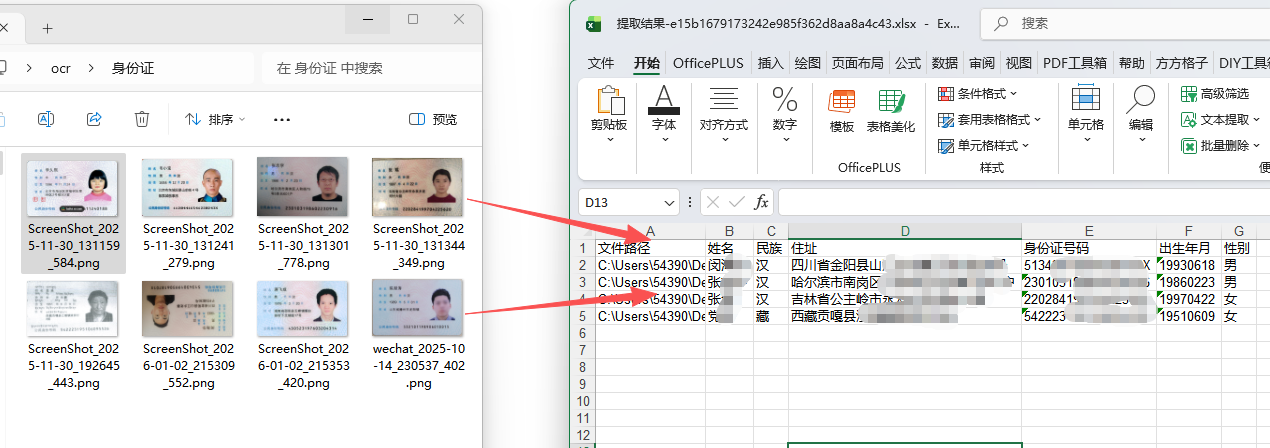Open a new Explorer tab with plus button
Screen dimensions: 1270x448
point(48,28)
